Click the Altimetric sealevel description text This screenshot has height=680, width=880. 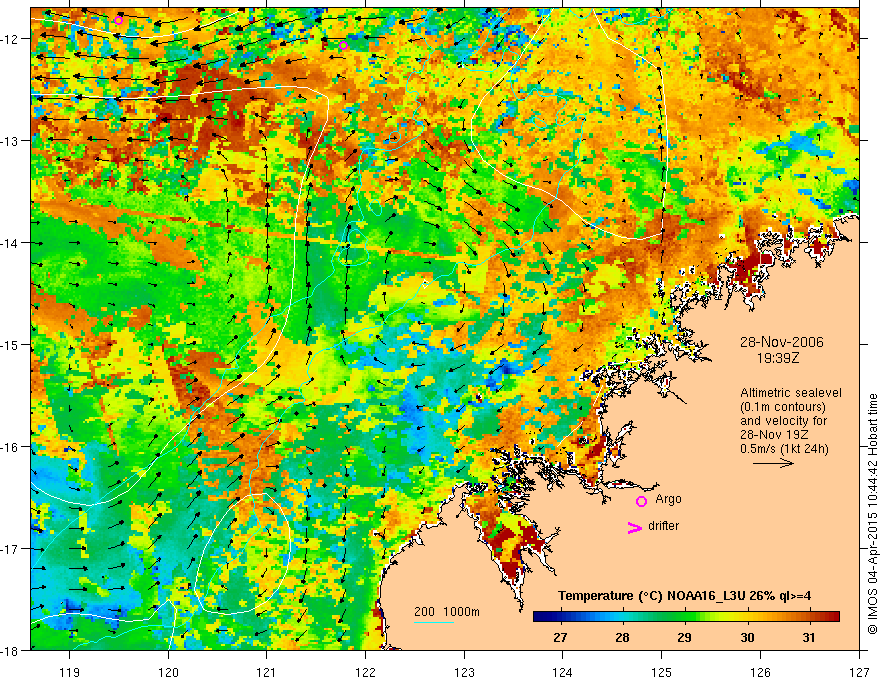pyautogui.click(x=790, y=420)
